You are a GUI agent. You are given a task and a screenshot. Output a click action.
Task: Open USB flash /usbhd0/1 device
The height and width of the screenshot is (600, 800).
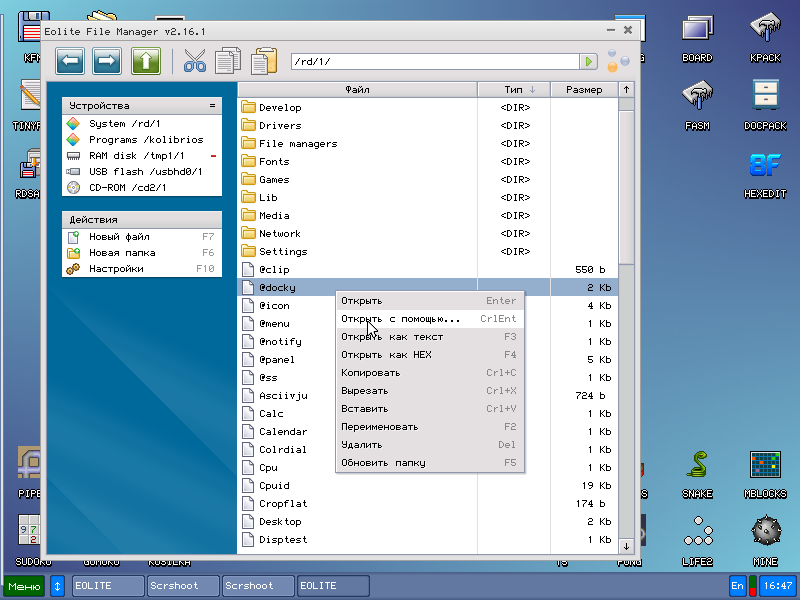[x=142, y=171]
